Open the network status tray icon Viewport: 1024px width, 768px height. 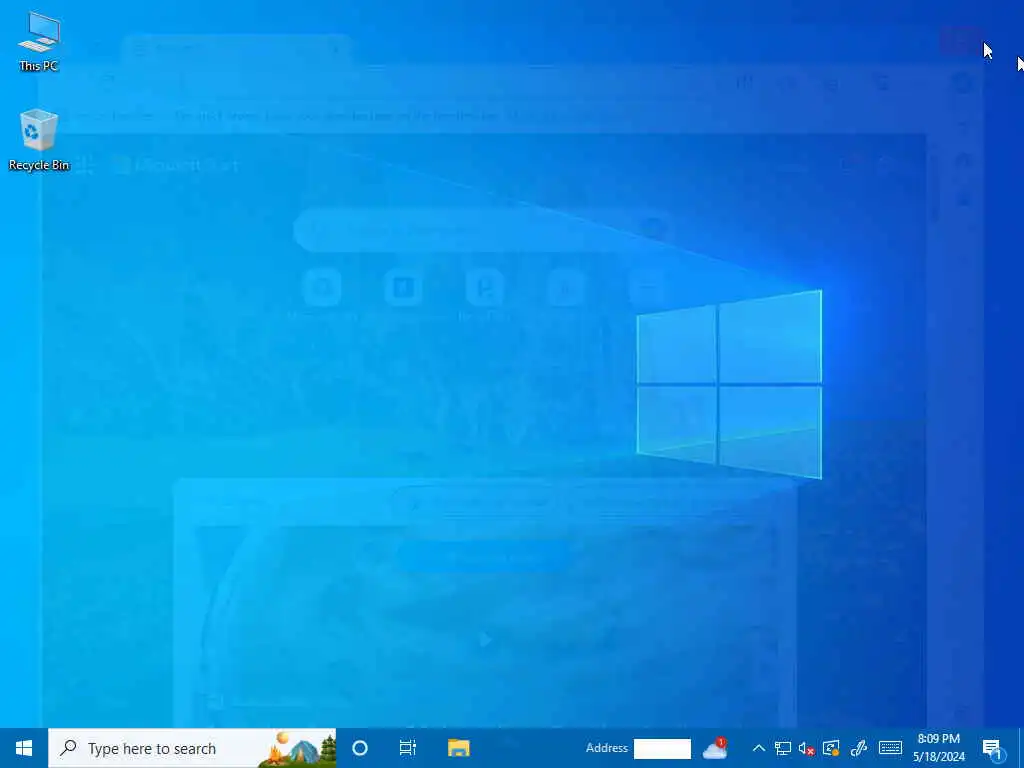[782, 748]
